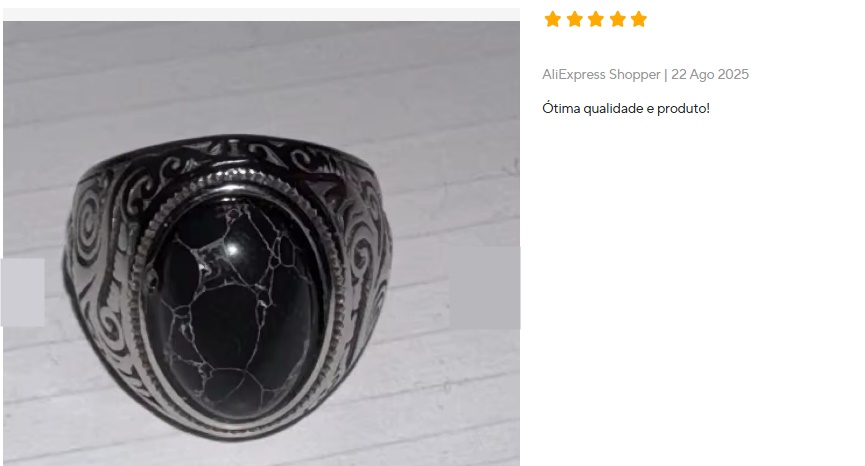Select the middle star of the rating
The image size is (865, 466).
[596, 19]
